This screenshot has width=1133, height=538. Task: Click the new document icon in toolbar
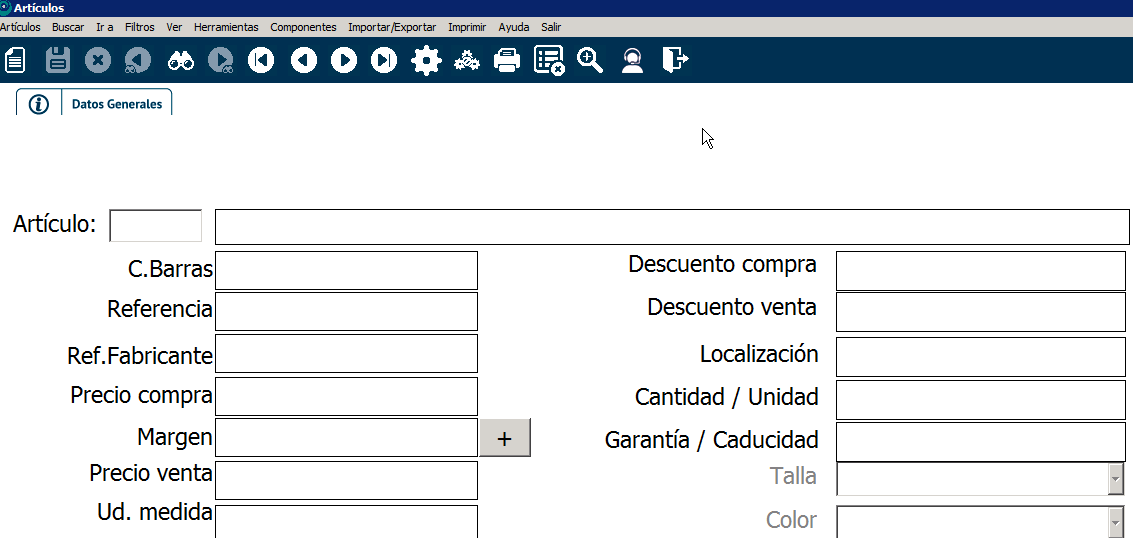[x=15, y=61]
